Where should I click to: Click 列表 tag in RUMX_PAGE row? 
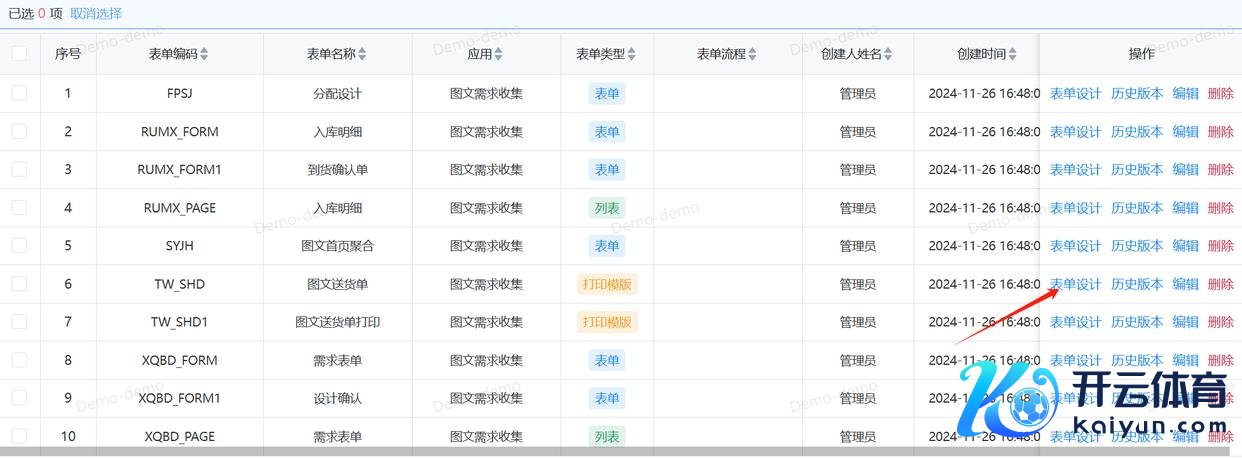[607, 208]
